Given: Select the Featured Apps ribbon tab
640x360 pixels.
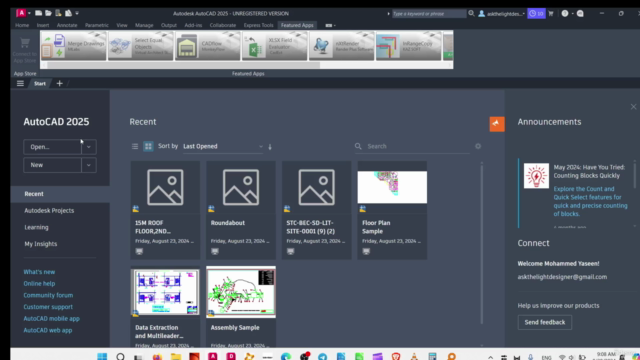Looking at the screenshot, I should [297, 25].
